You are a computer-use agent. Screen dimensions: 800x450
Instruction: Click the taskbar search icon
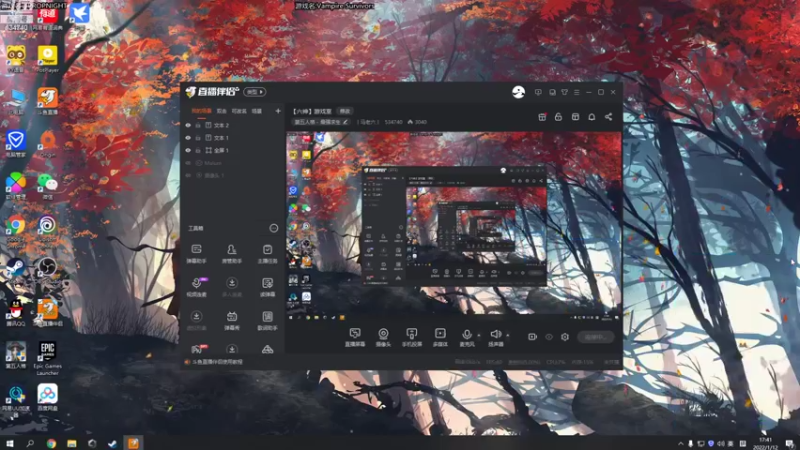tap(30, 443)
